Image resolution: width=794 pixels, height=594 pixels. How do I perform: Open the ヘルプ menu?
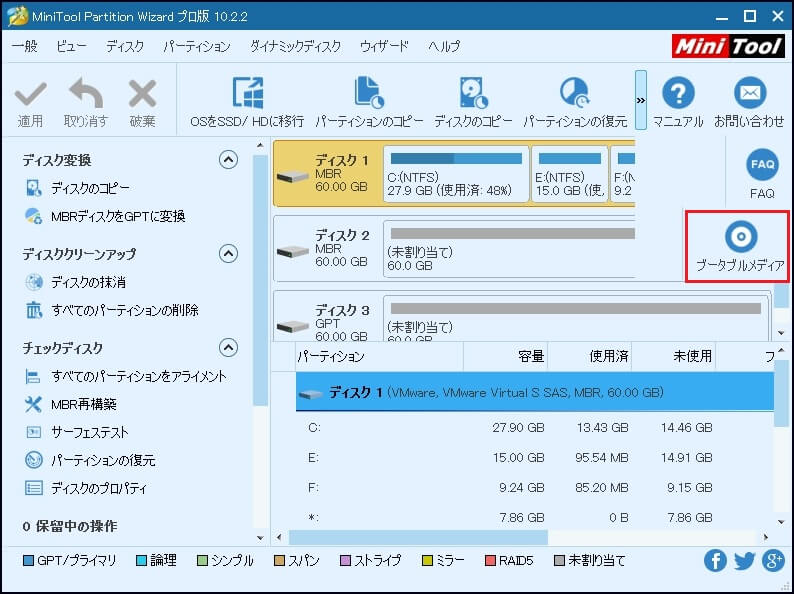pyautogui.click(x=444, y=46)
